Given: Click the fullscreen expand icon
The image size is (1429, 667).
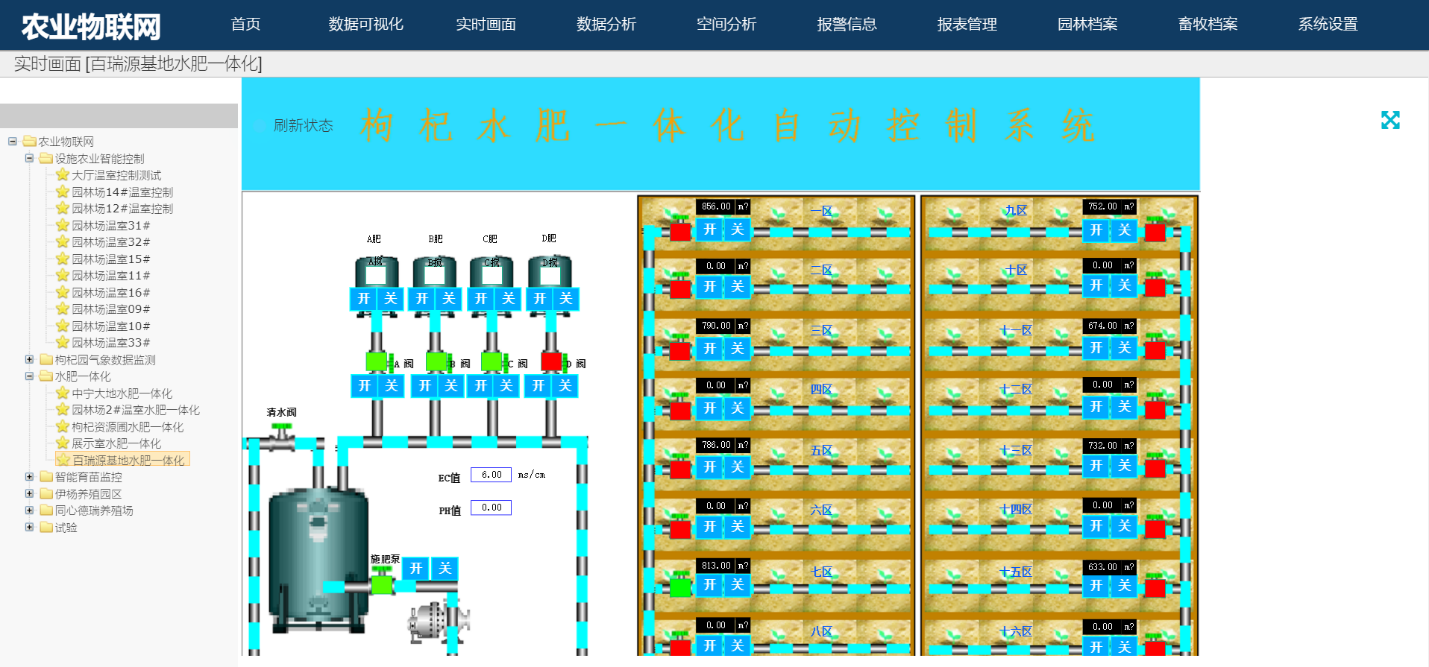Looking at the screenshot, I should click(1390, 121).
